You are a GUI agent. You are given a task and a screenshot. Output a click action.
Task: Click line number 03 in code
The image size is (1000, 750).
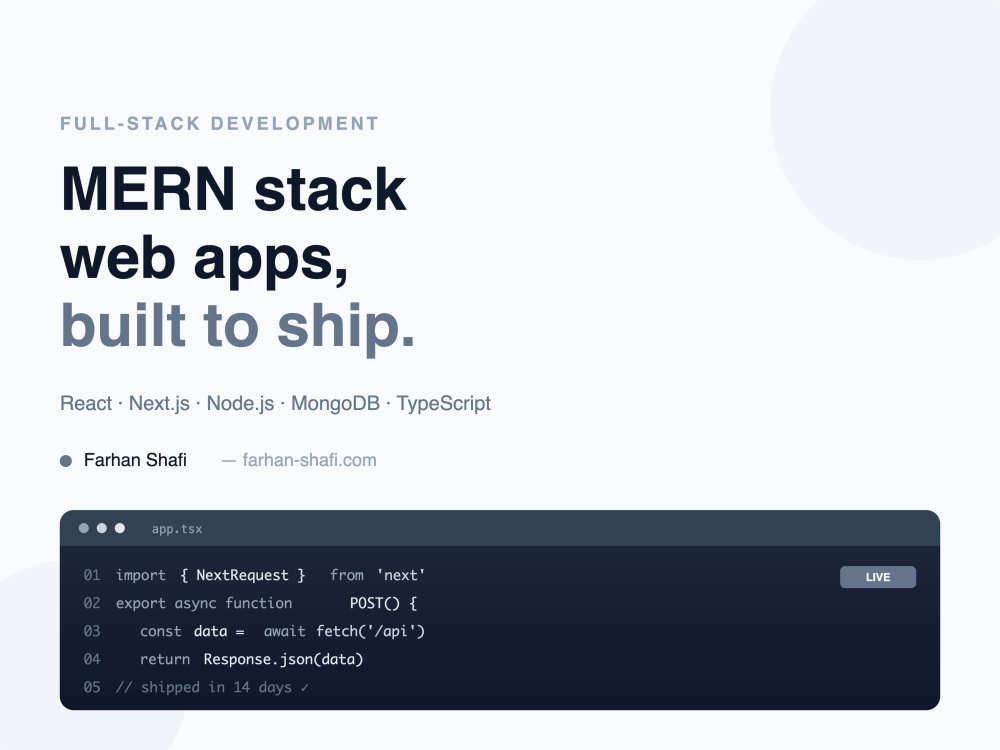pos(92,631)
